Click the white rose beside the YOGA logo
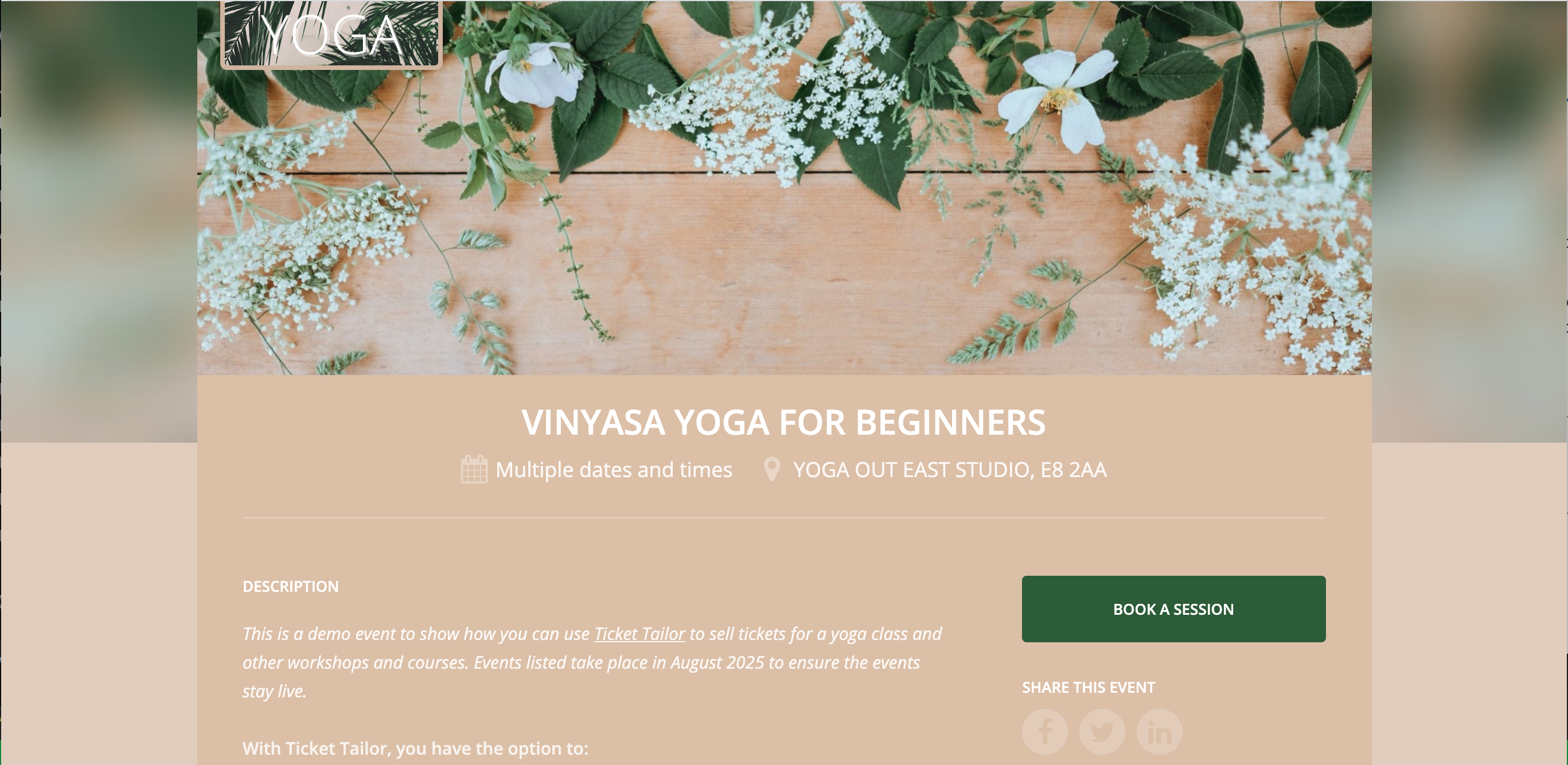The image size is (1568, 765). [x=535, y=73]
